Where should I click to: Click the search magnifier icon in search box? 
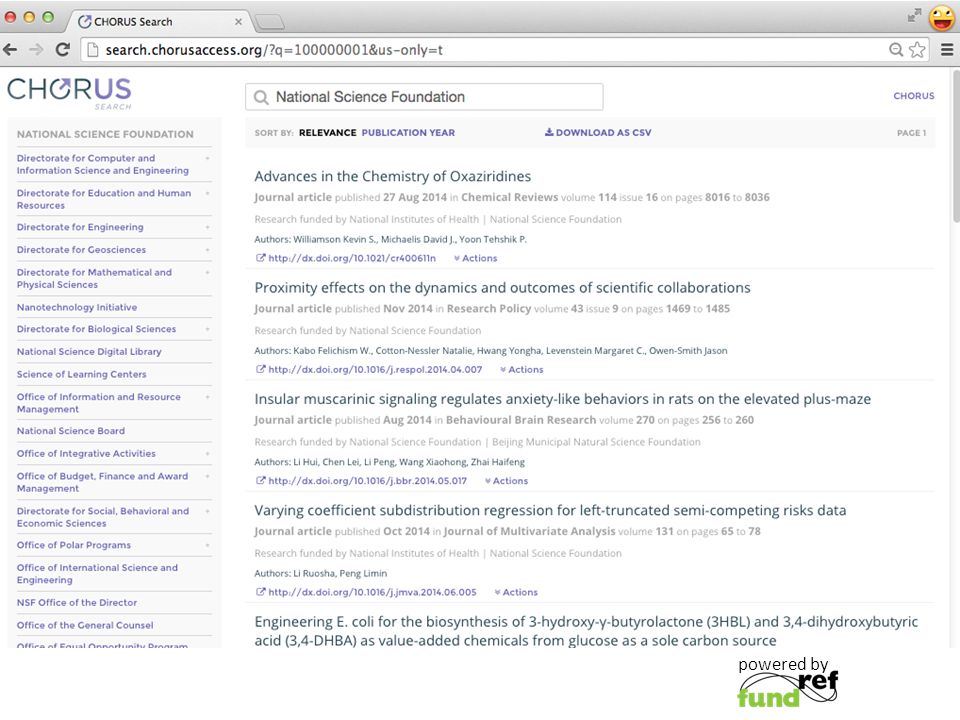coord(261,97)
